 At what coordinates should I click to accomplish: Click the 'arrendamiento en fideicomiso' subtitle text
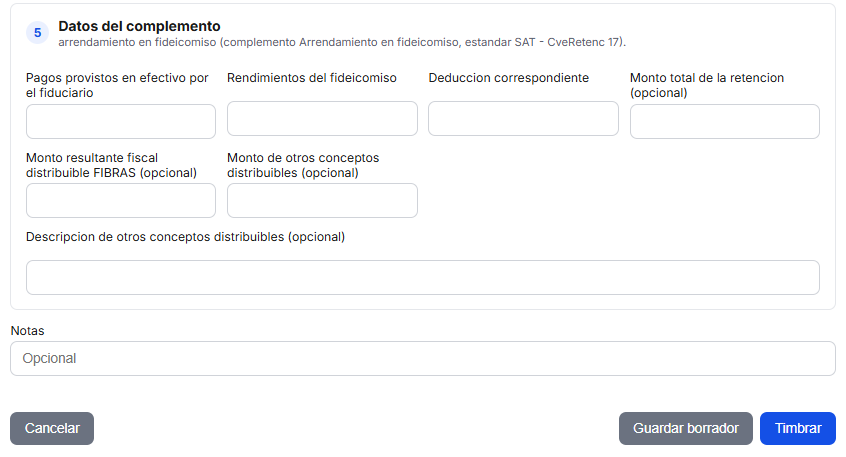point(342,42)
